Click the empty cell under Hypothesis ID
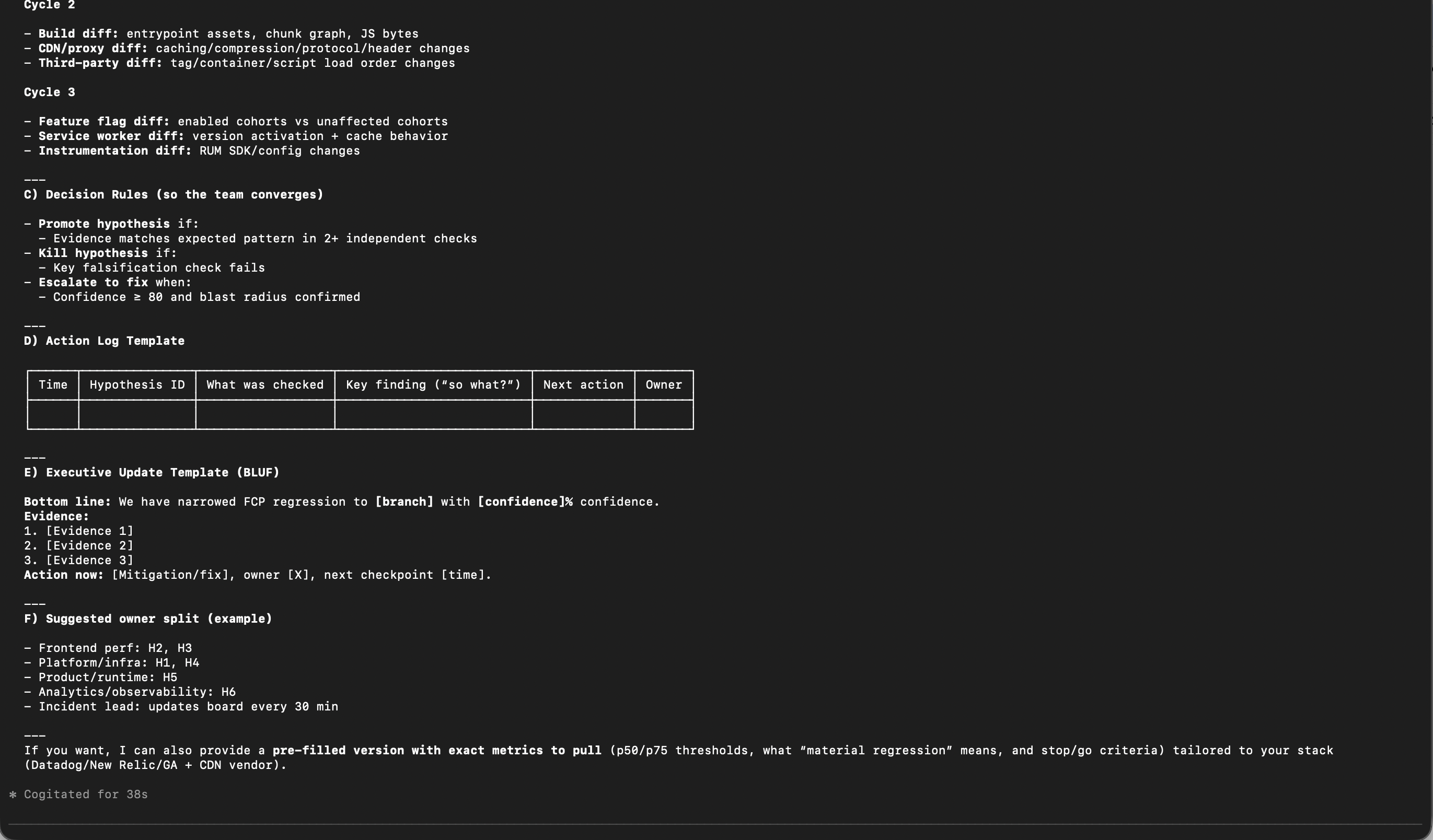 (137, 414)
